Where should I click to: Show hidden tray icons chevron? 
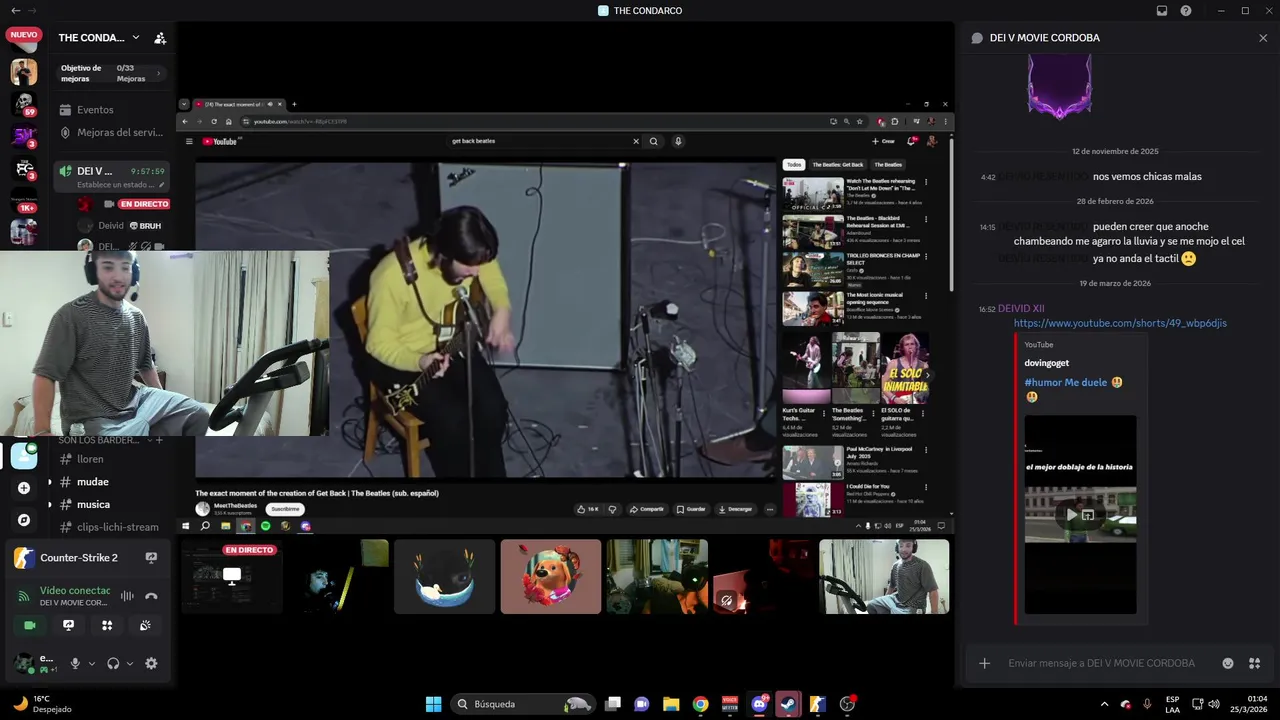click(x=1104, y=704)
